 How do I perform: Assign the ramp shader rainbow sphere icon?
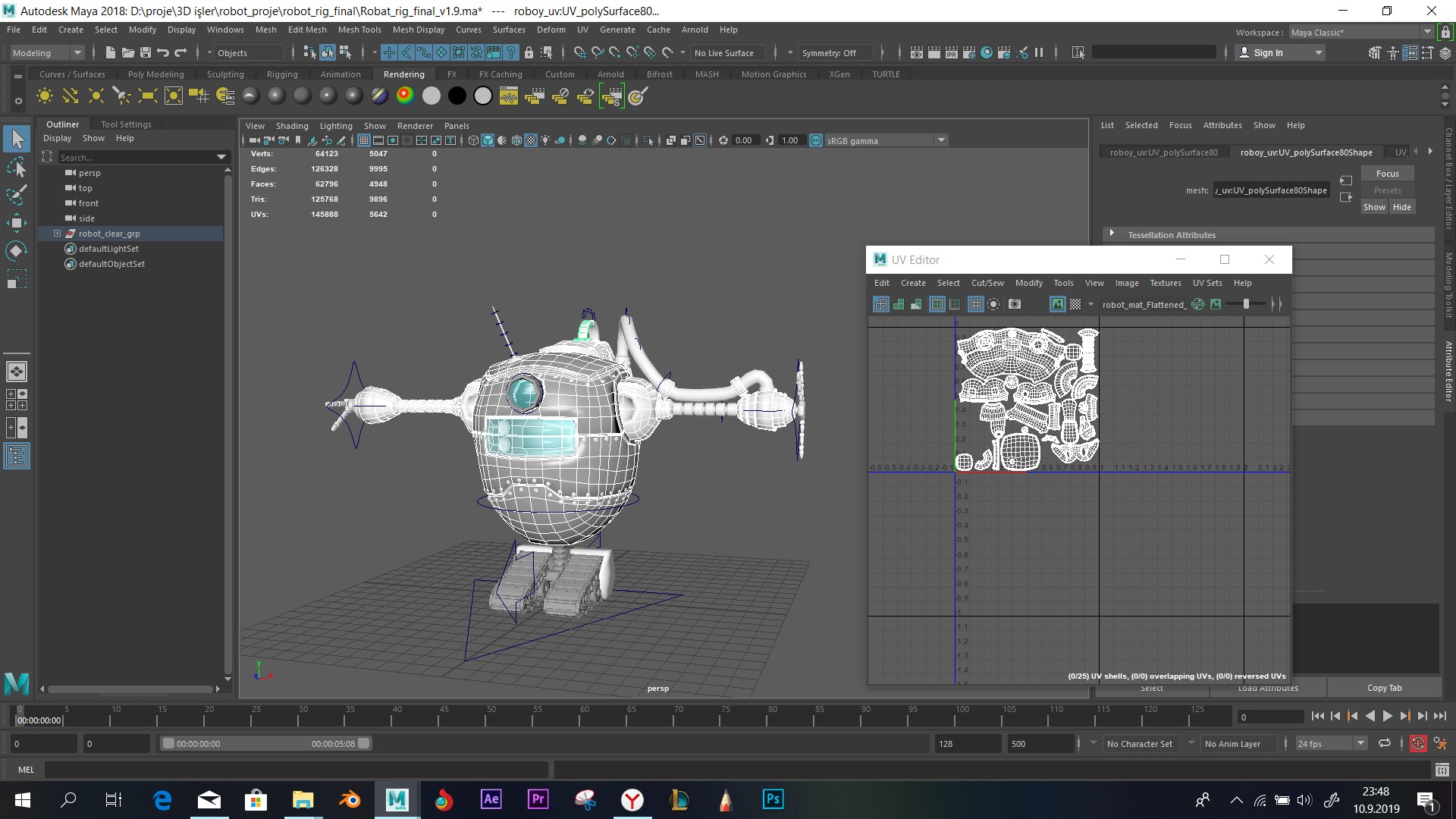pyautogui.click(x=405, y=96)
